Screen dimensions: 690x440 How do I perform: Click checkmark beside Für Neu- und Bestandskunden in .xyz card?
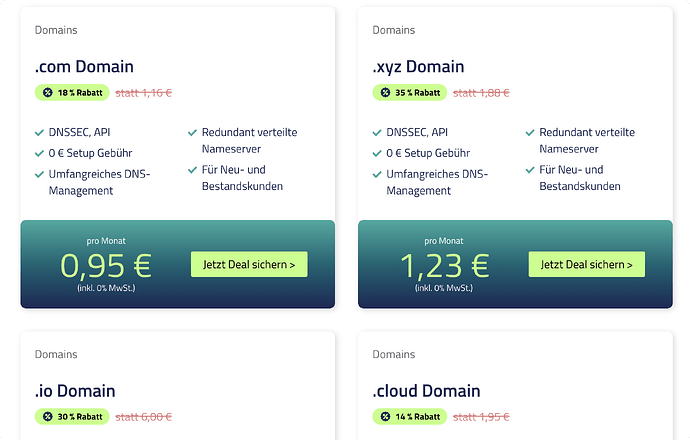click(530, 170)
